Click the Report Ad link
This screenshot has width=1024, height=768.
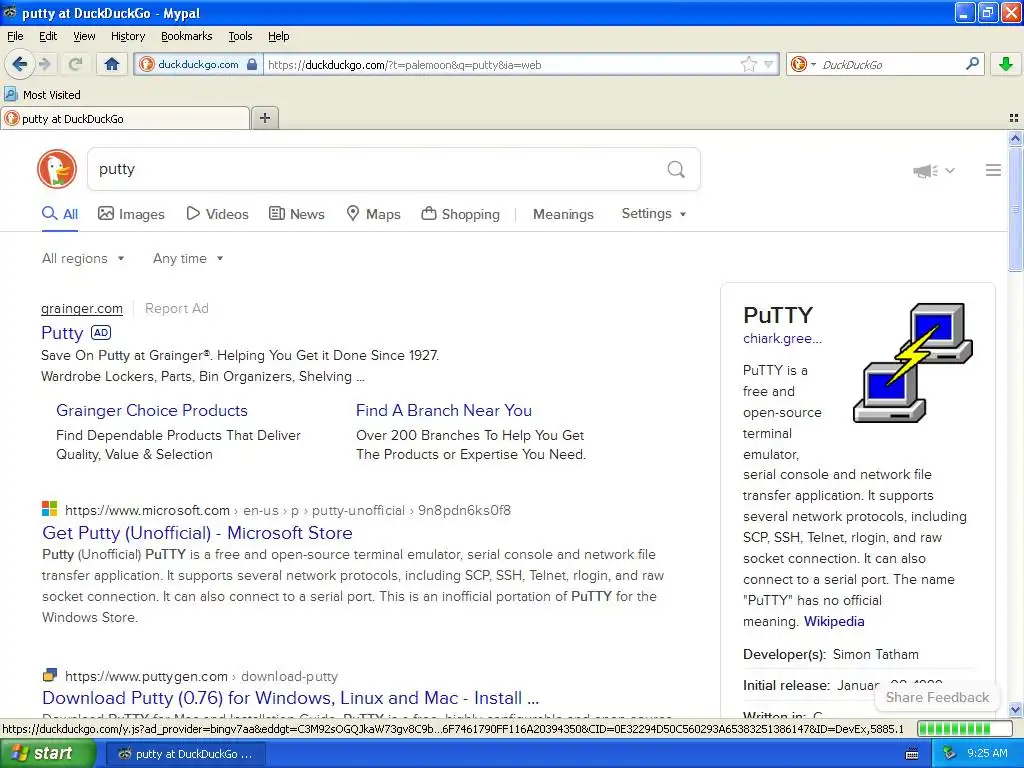[176, 308]
